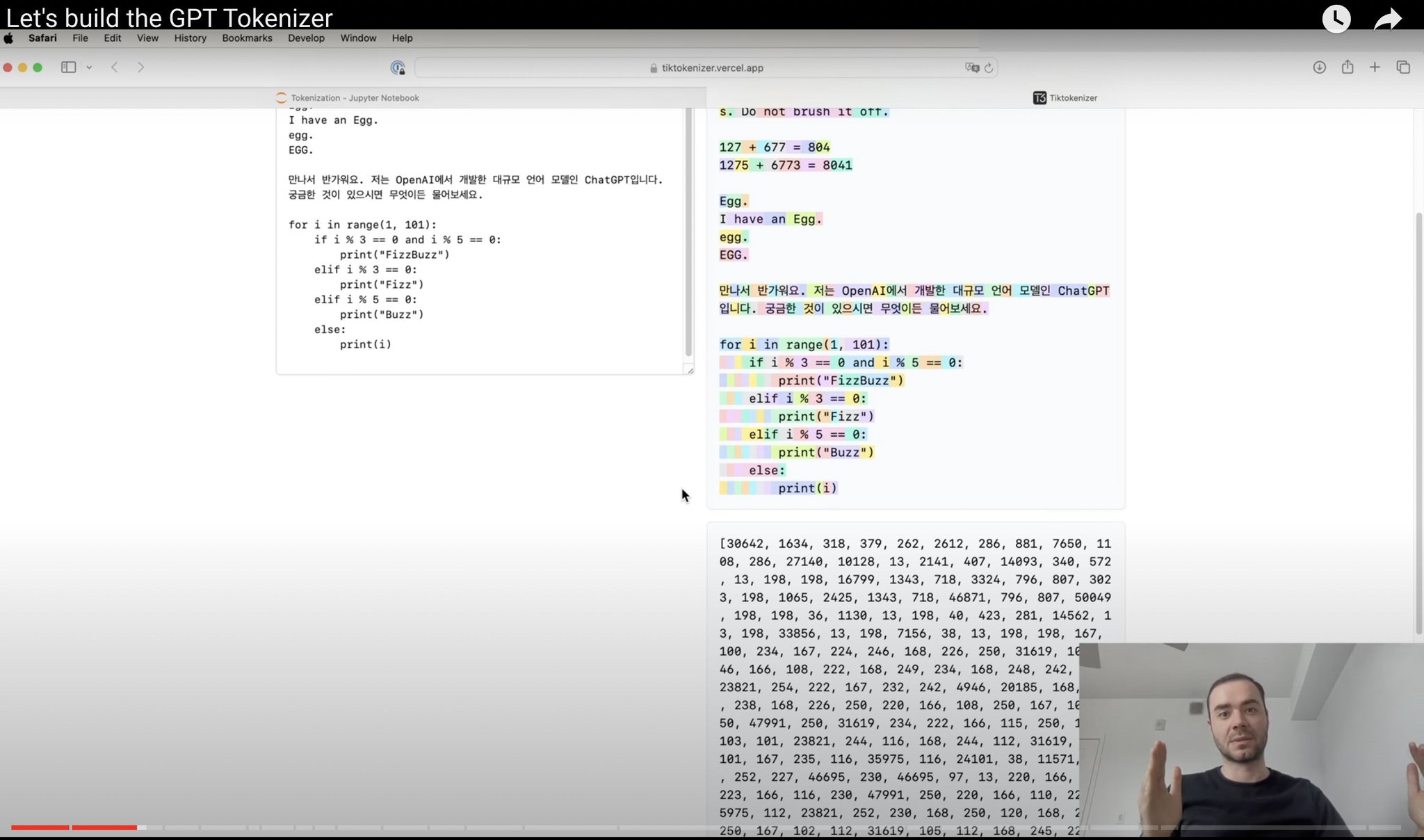
Task: Open the privacy report shield icon
Action: click(x=398, y=67)
